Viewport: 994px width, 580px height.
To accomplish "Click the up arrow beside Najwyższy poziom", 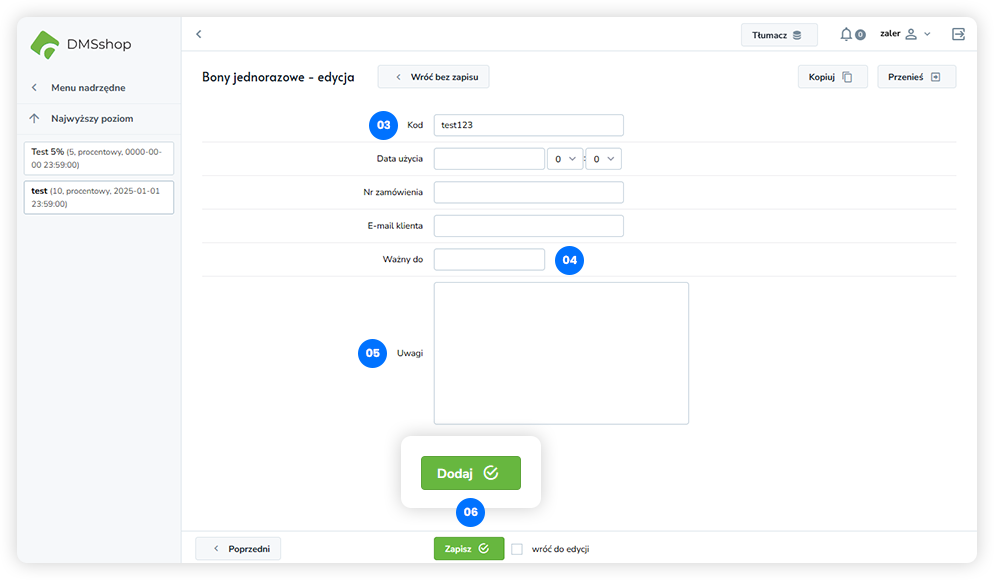I will coord(35,118).
